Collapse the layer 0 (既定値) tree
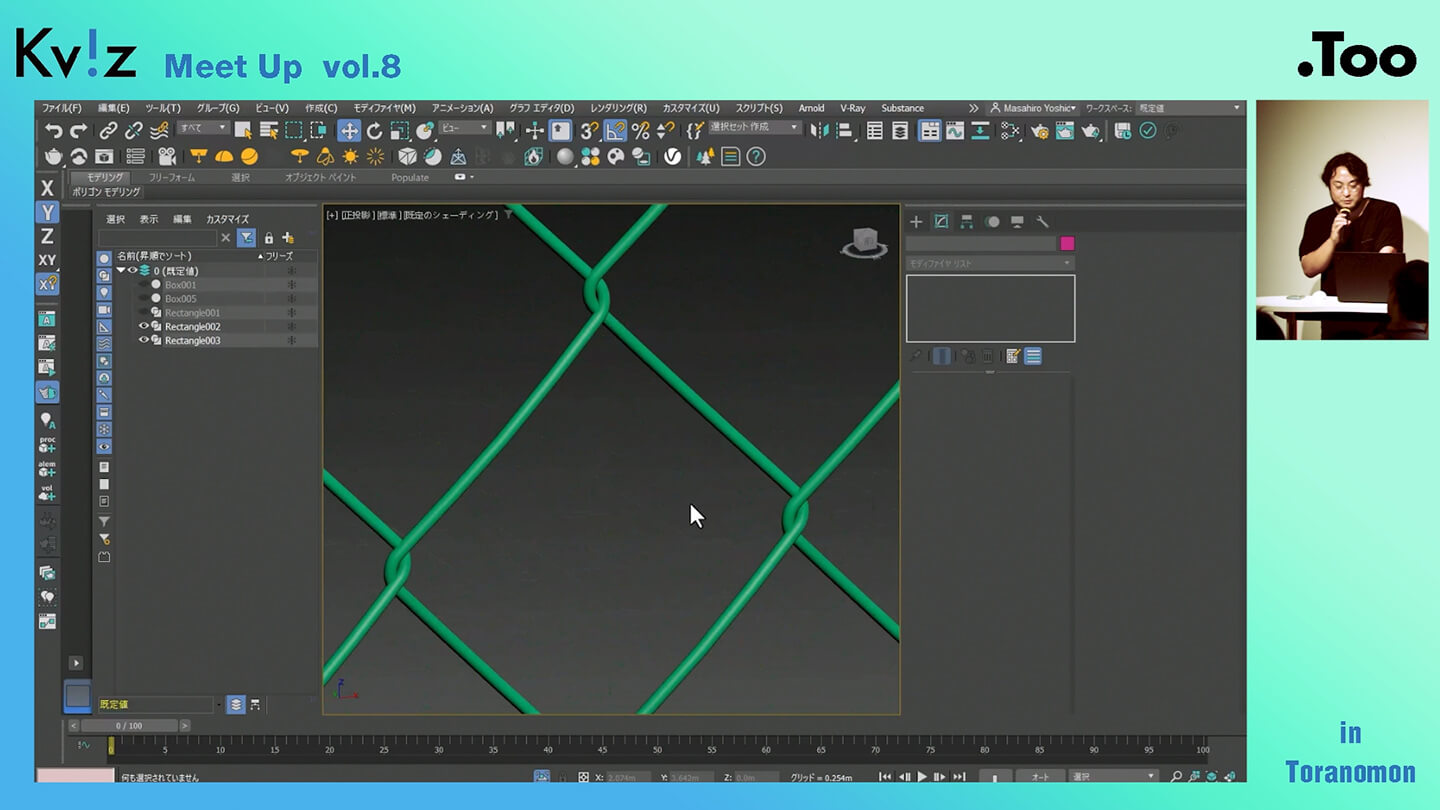 point(121,271)
